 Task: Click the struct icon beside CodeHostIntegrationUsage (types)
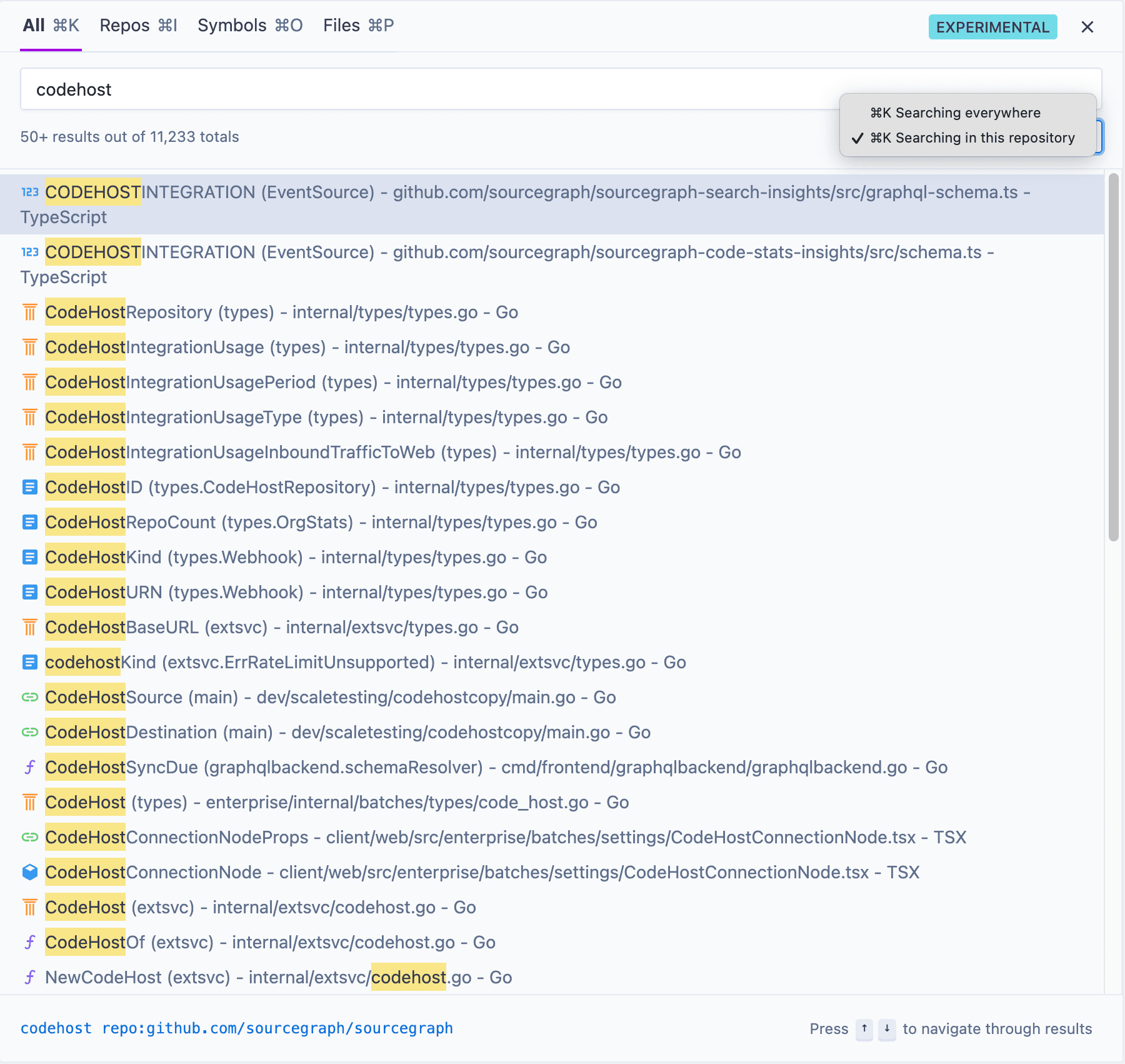tap(30, 347)
